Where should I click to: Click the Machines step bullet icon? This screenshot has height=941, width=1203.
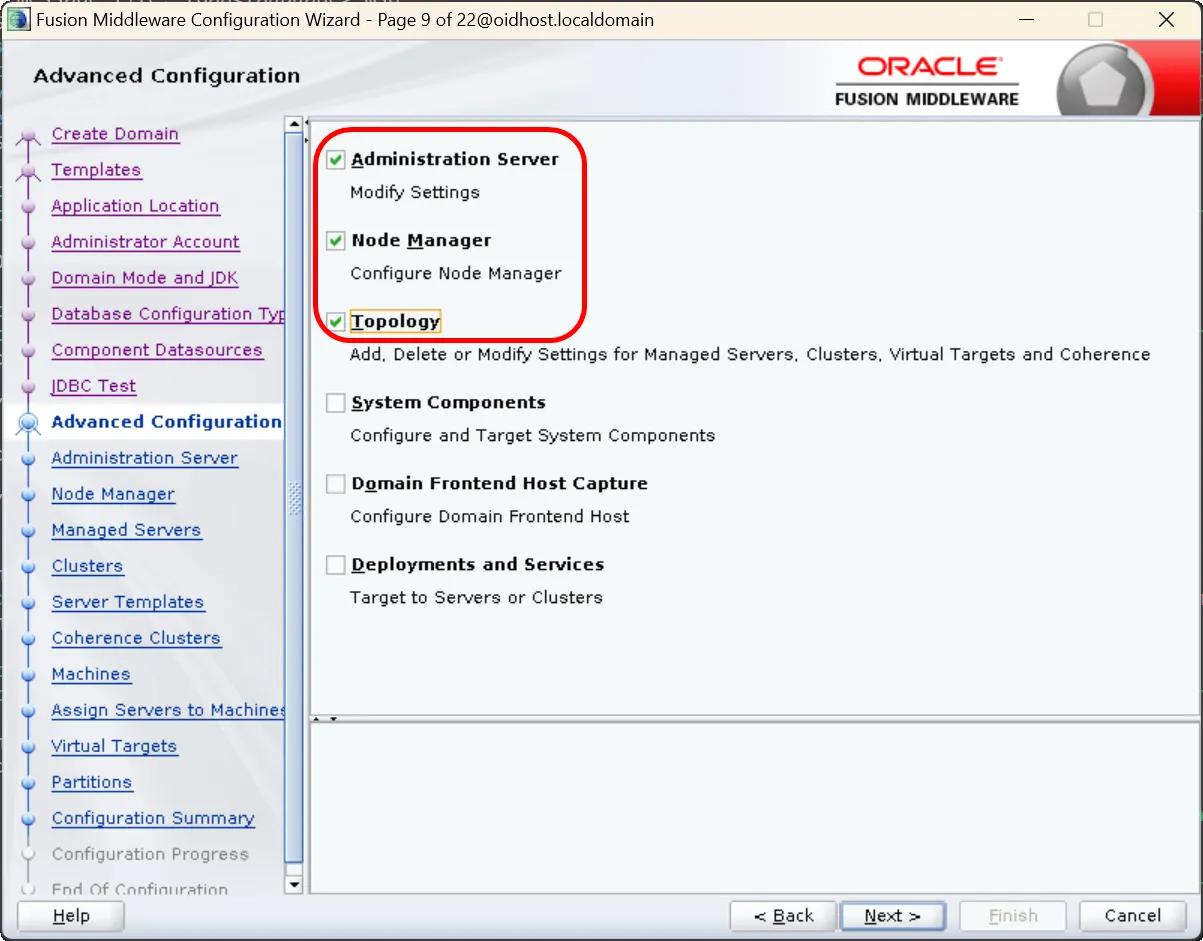click(28, 675)
